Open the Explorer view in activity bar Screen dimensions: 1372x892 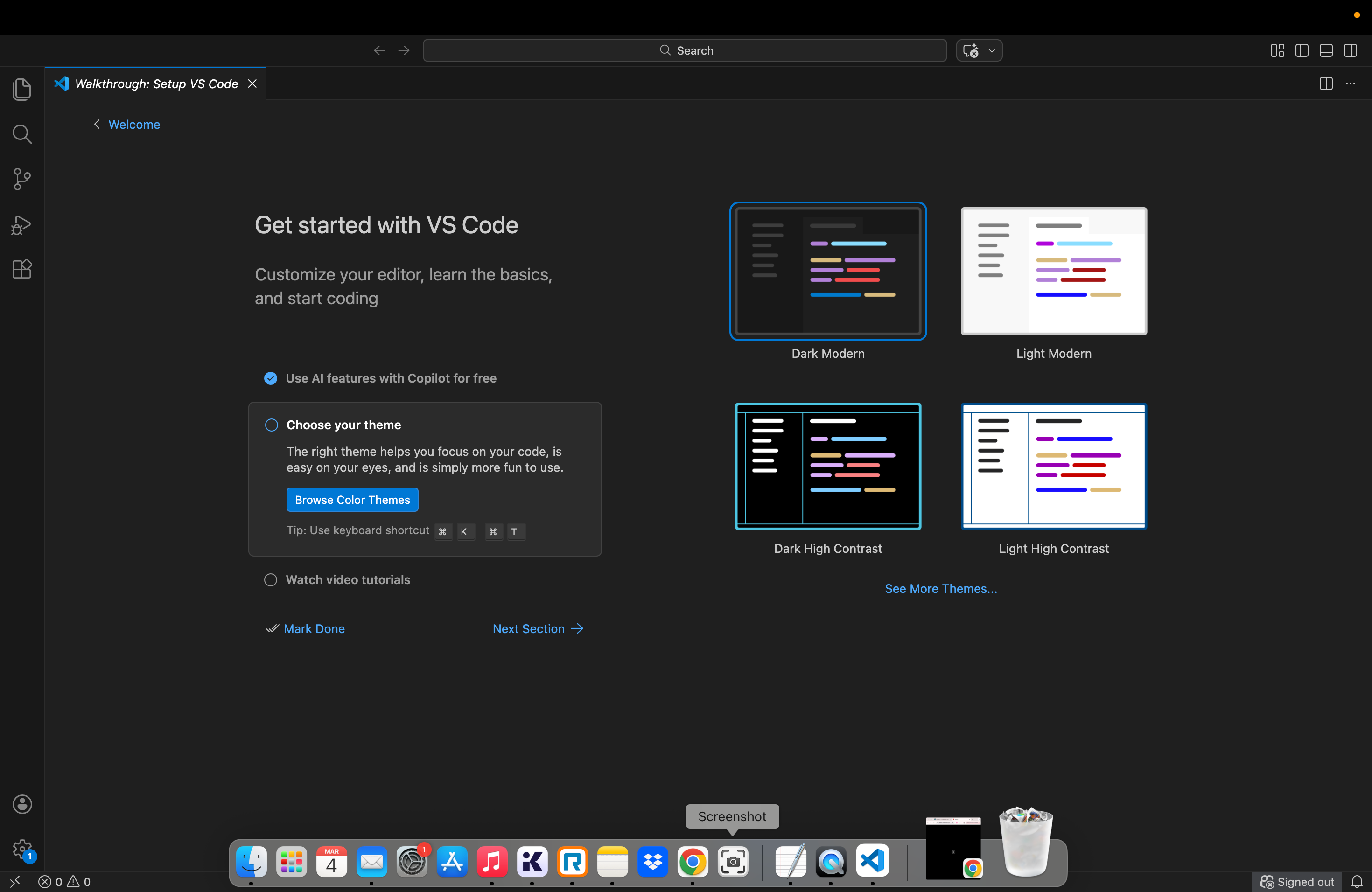pyautogui.click(x=22, y=89)
